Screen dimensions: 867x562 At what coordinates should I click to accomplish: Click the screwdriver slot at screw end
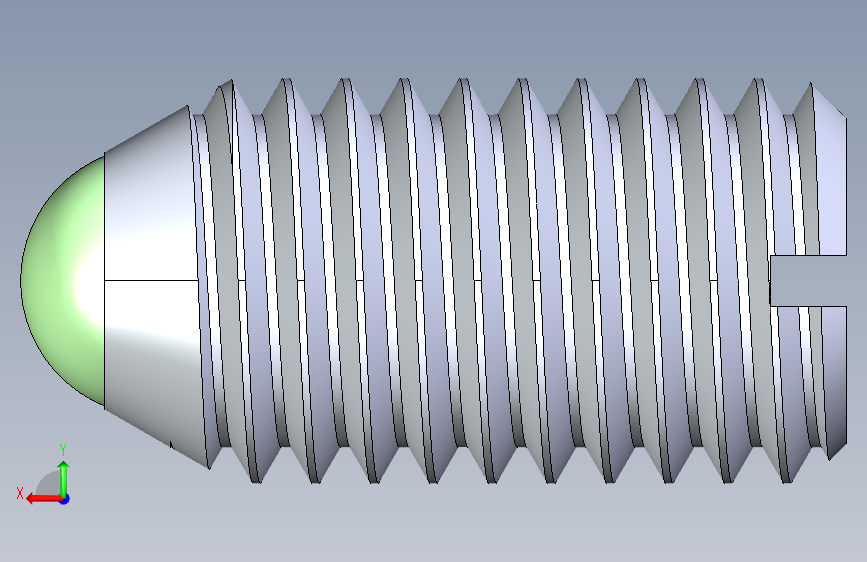pos(808,280)
